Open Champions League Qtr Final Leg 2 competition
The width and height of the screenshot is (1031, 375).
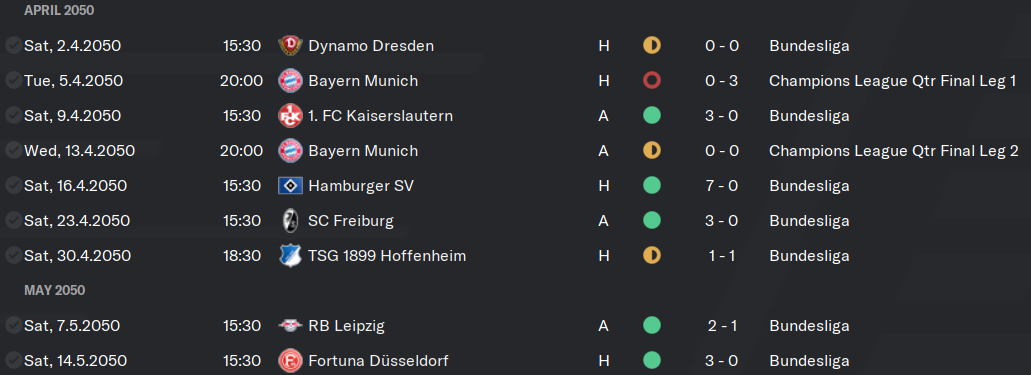coord(894,151)
